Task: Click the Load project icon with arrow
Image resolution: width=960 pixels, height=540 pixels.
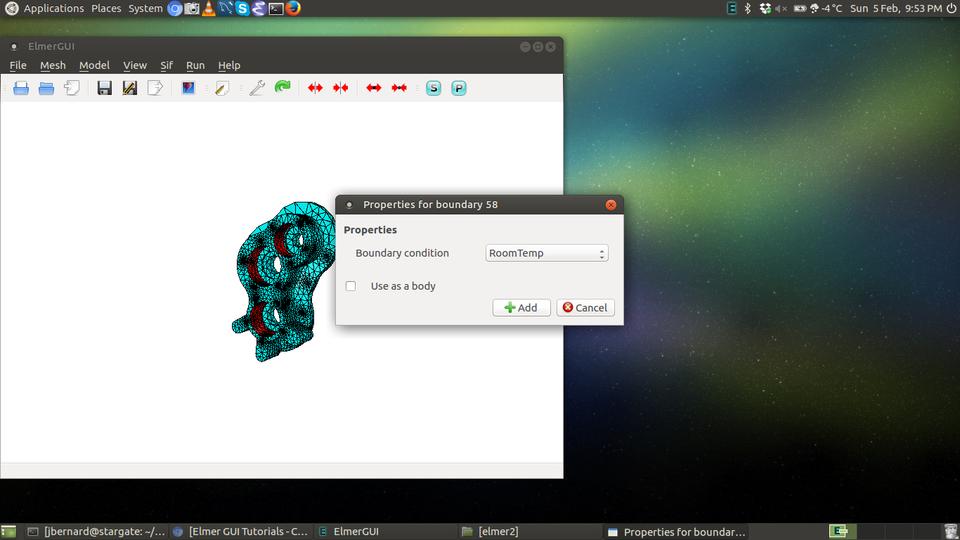Action: pos(72,88)
